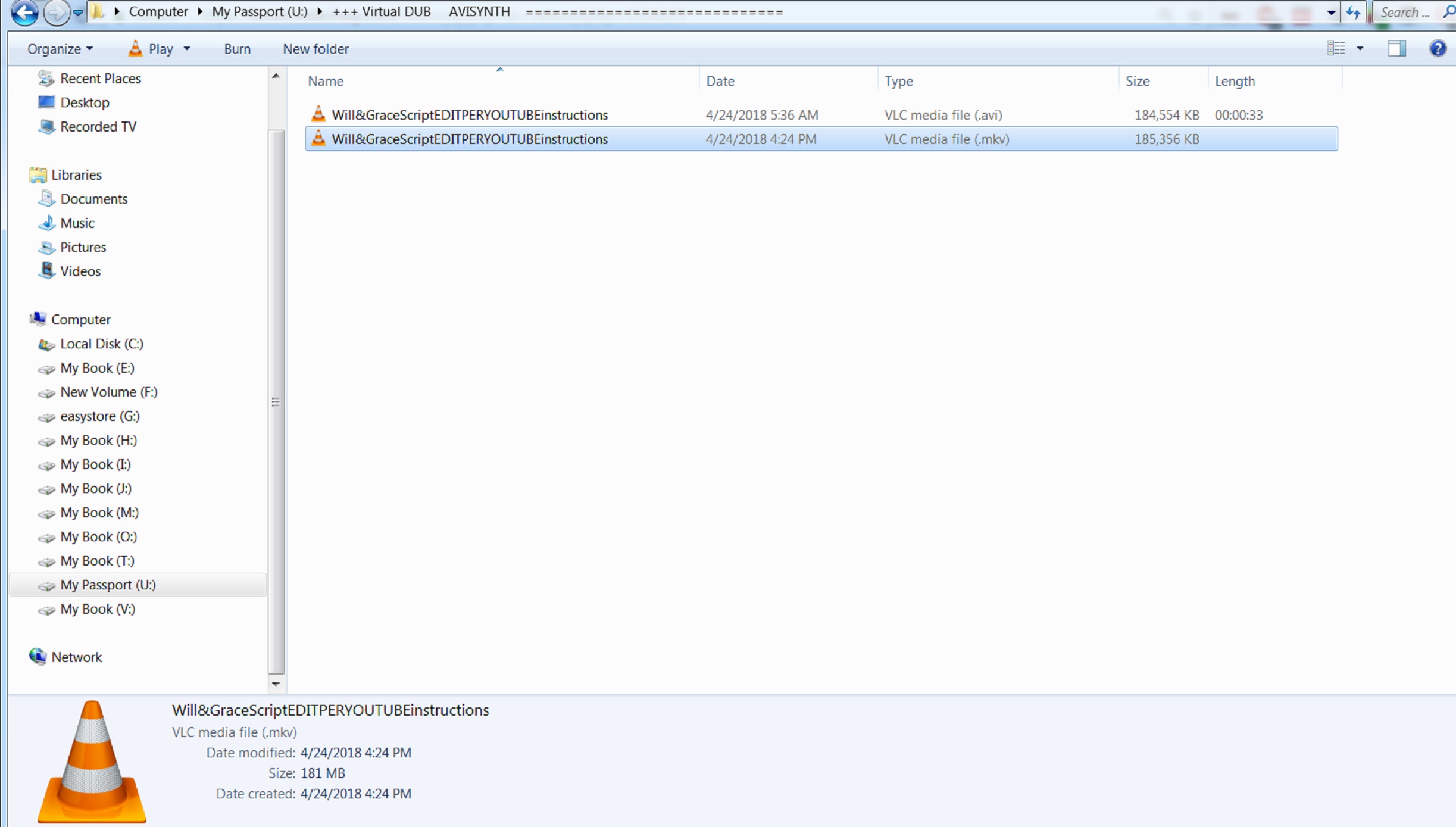1456x827 pixels.
Task: Click the navigation pane scroll down arrow
Action: pos(276,684)
